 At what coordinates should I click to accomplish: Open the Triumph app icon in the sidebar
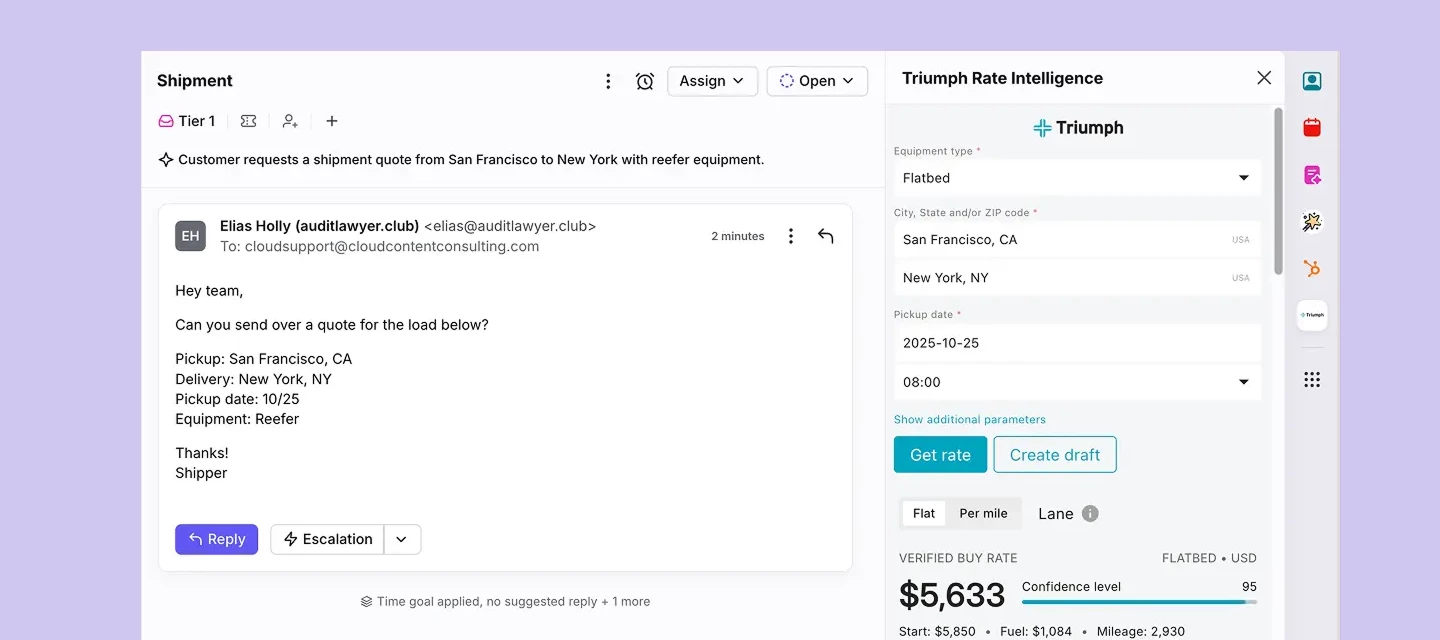(x=1312, y=315)
